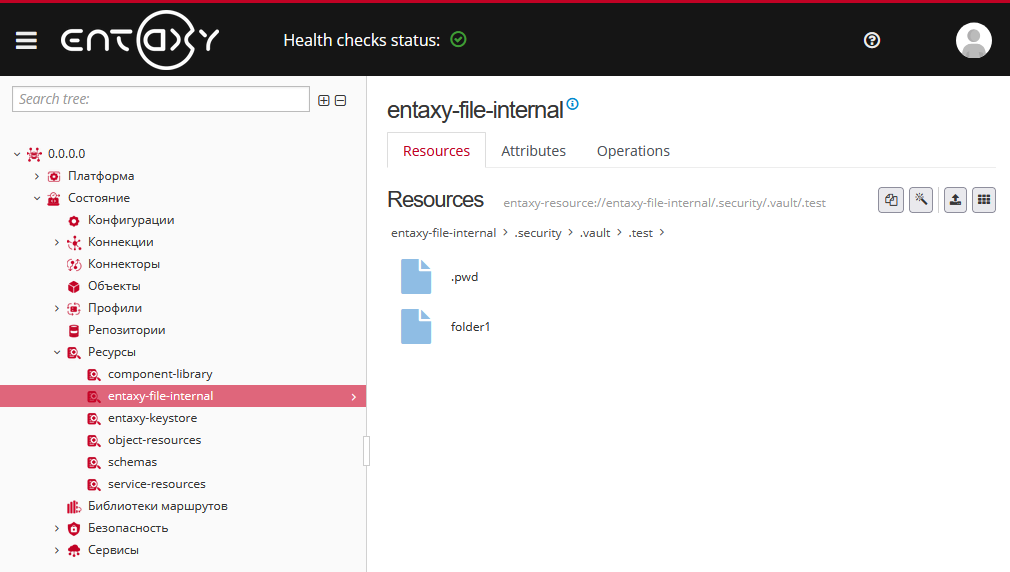Collapse the Ресурсы tree node
1010x572 pixels.
(57, 352)
